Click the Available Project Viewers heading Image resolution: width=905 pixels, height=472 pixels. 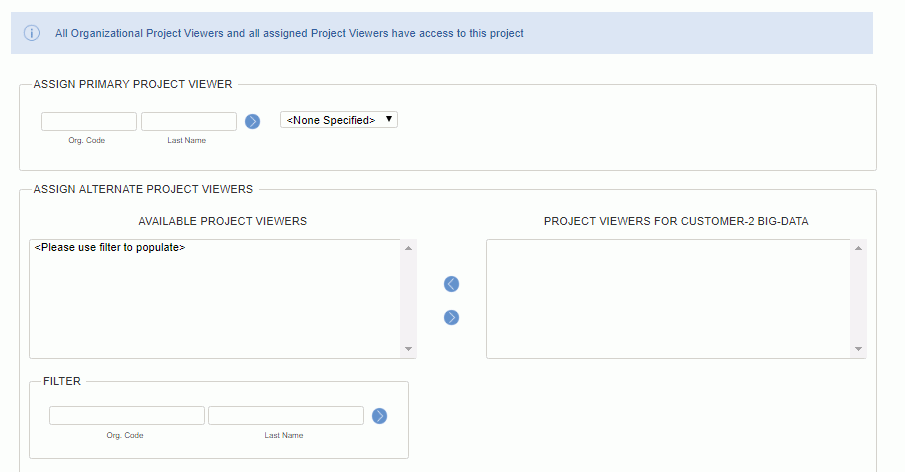tap(222, 221)
